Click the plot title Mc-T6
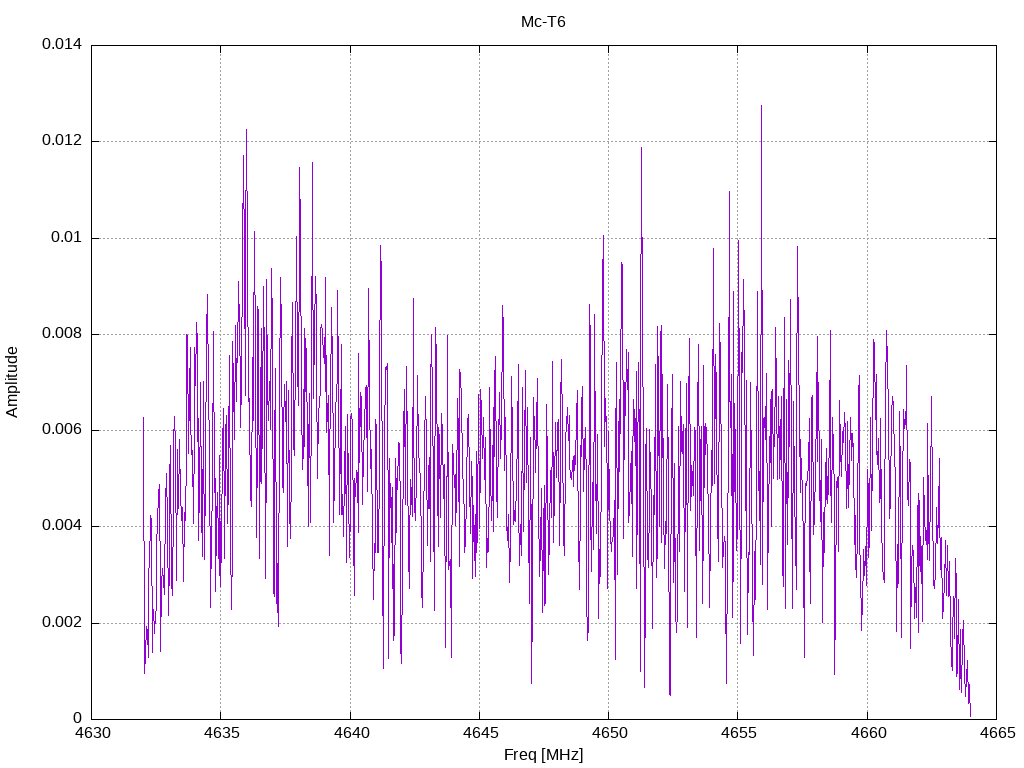Screen dimensions: 1024x768 click(543, 22)
